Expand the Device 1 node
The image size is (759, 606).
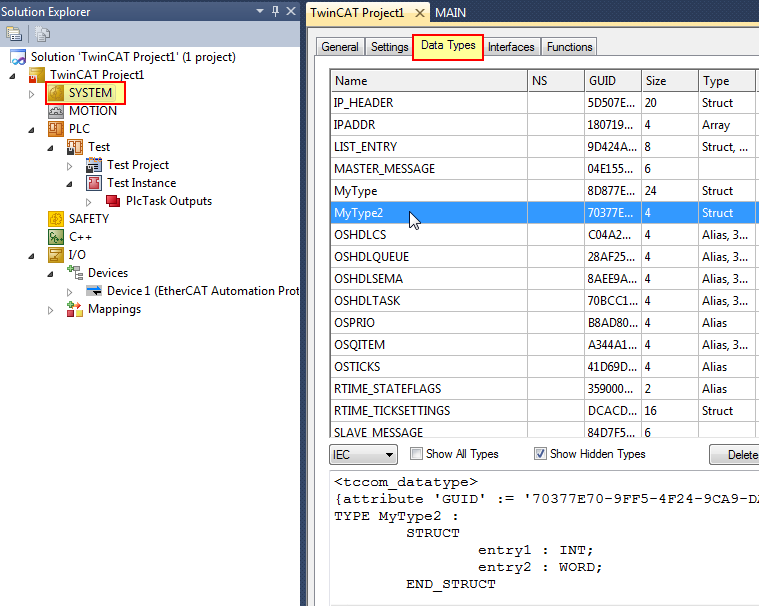point(70,292)
